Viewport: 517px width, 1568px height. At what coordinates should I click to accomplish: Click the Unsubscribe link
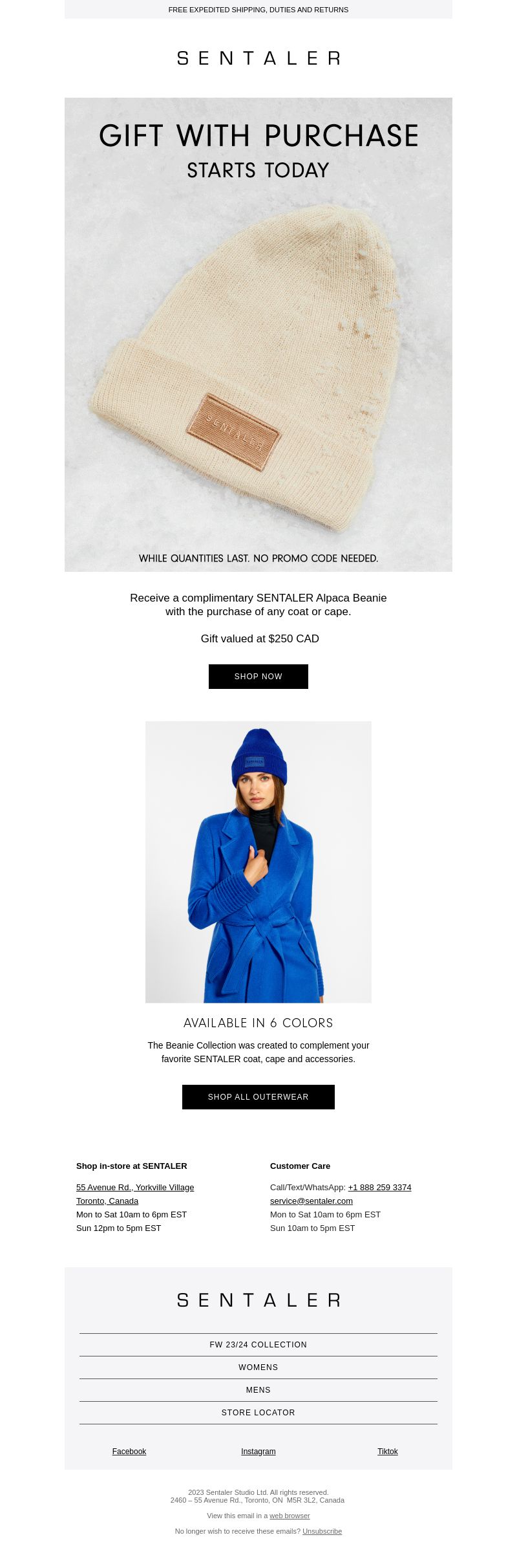point(322,1531)
